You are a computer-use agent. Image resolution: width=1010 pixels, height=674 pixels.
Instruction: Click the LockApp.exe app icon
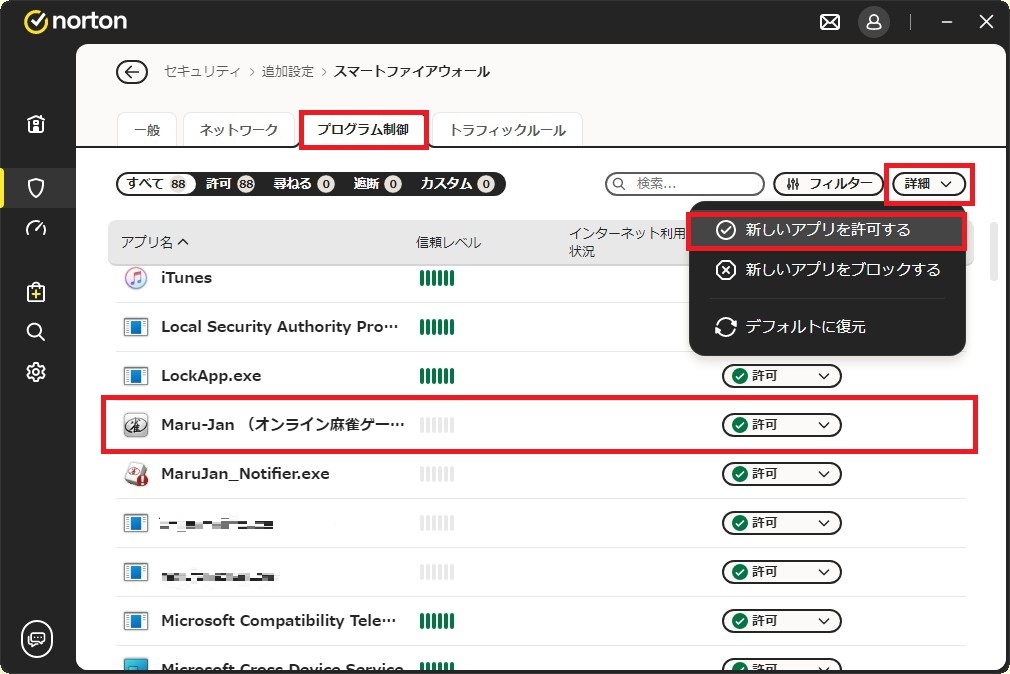[x=136, y=376]
